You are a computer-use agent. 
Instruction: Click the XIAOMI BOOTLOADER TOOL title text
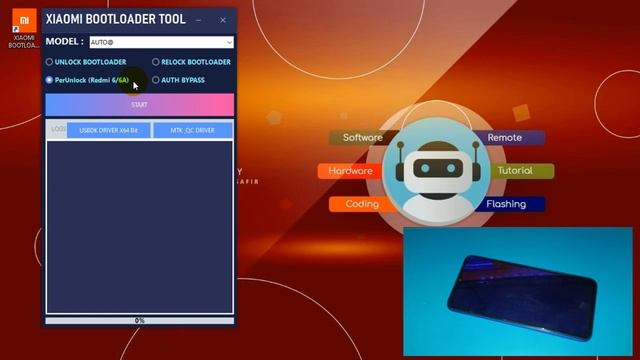(x=116, y=19)
